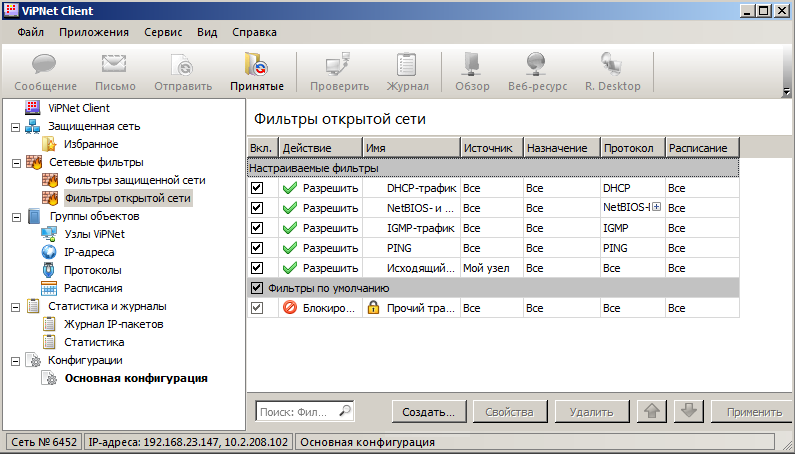795x454 pixels.
Task: Click the move filter down arrow
Action: pyautogui.click(x=687, y=411)
